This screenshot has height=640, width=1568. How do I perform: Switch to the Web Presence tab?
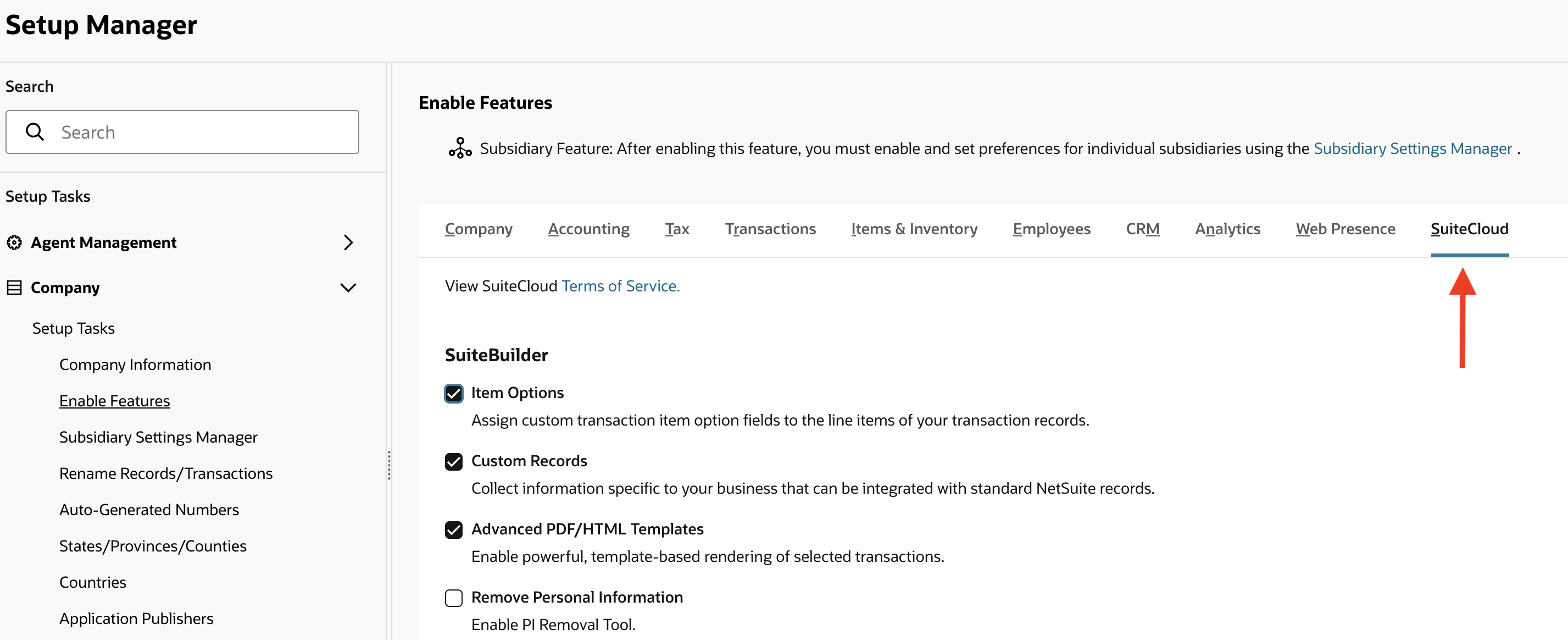(1345, 229)
